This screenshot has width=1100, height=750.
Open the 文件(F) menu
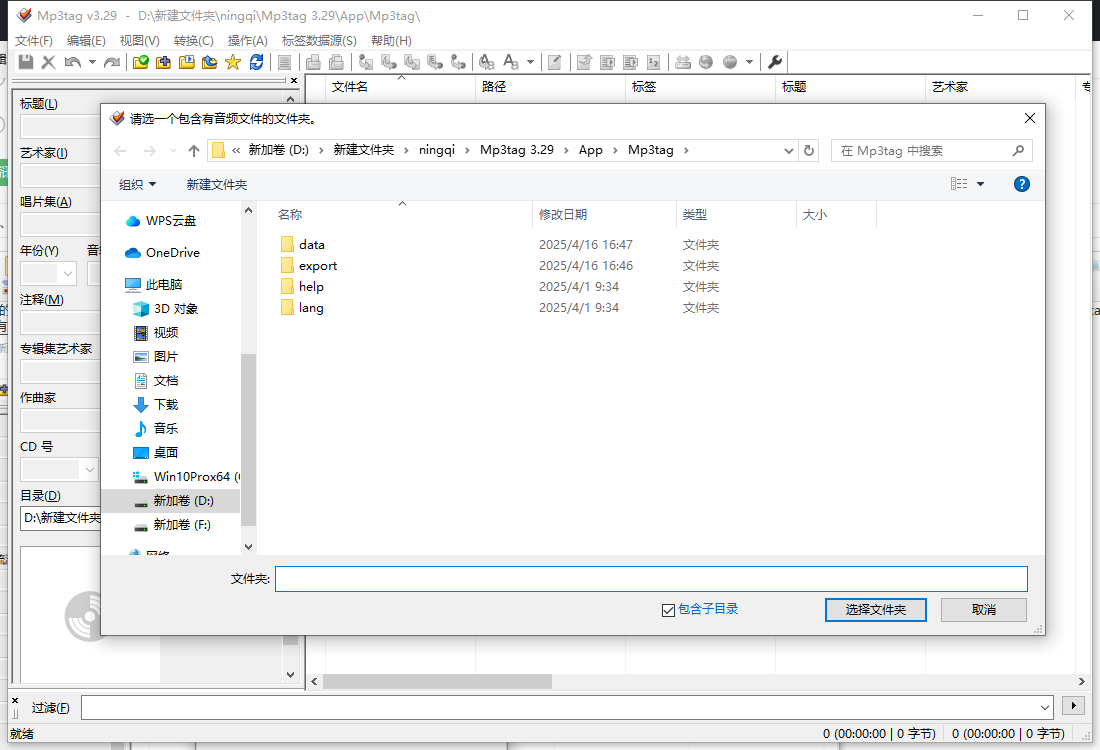click(x=34, y=41)
